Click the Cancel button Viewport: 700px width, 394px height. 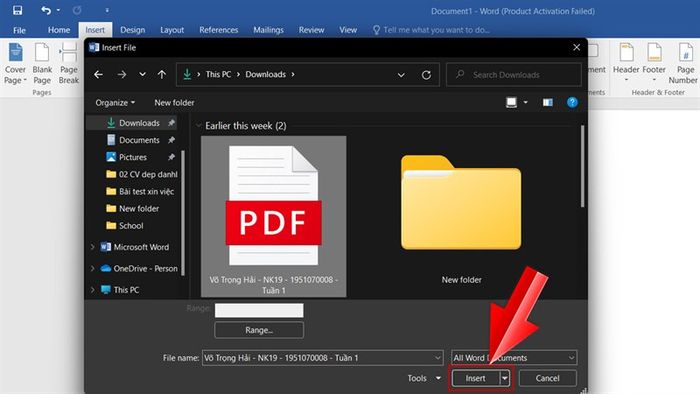[547, 378]
